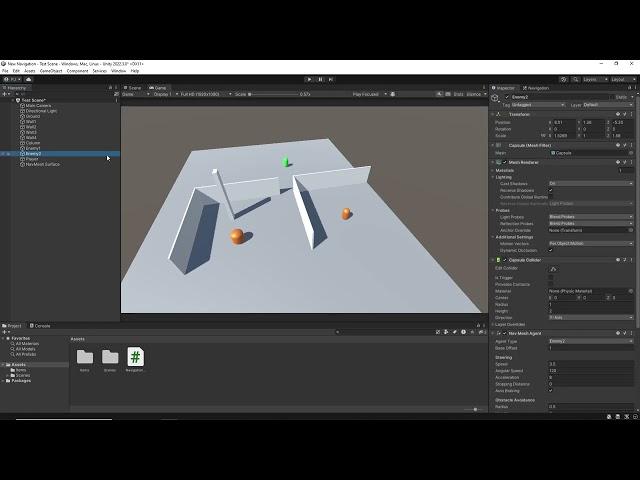The height and width of the screenshot is (480, 640).
Task: Click the Step frame button
Action: tap(331, 79)
